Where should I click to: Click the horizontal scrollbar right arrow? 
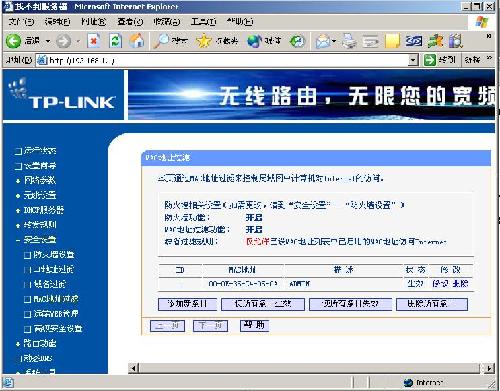coord(489,368)
